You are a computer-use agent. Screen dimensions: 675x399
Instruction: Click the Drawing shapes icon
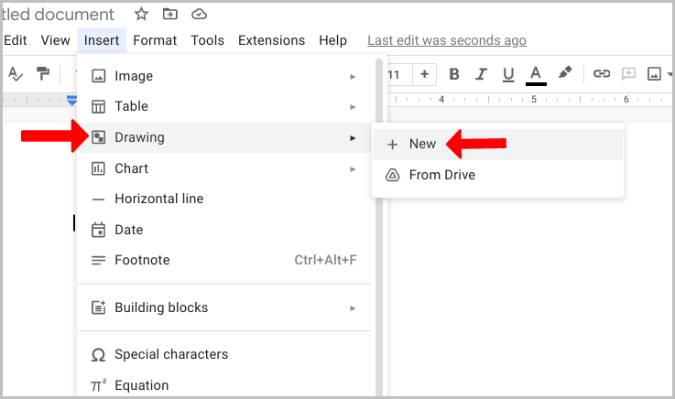point(99,138)
